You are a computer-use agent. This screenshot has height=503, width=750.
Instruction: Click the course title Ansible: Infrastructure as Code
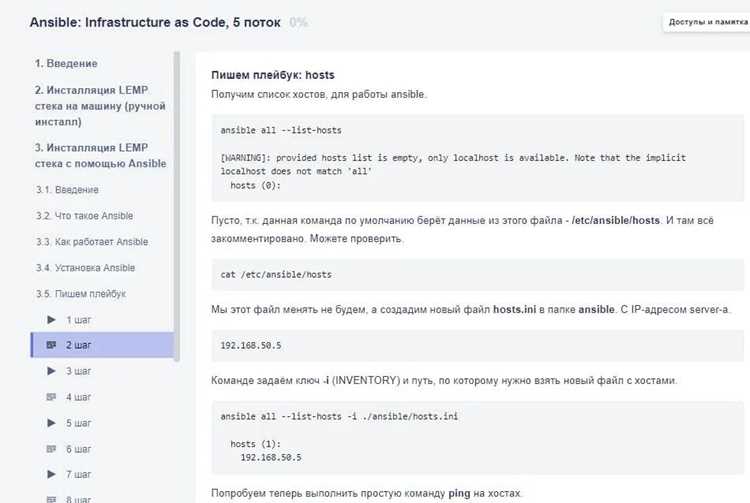[155, 22]
